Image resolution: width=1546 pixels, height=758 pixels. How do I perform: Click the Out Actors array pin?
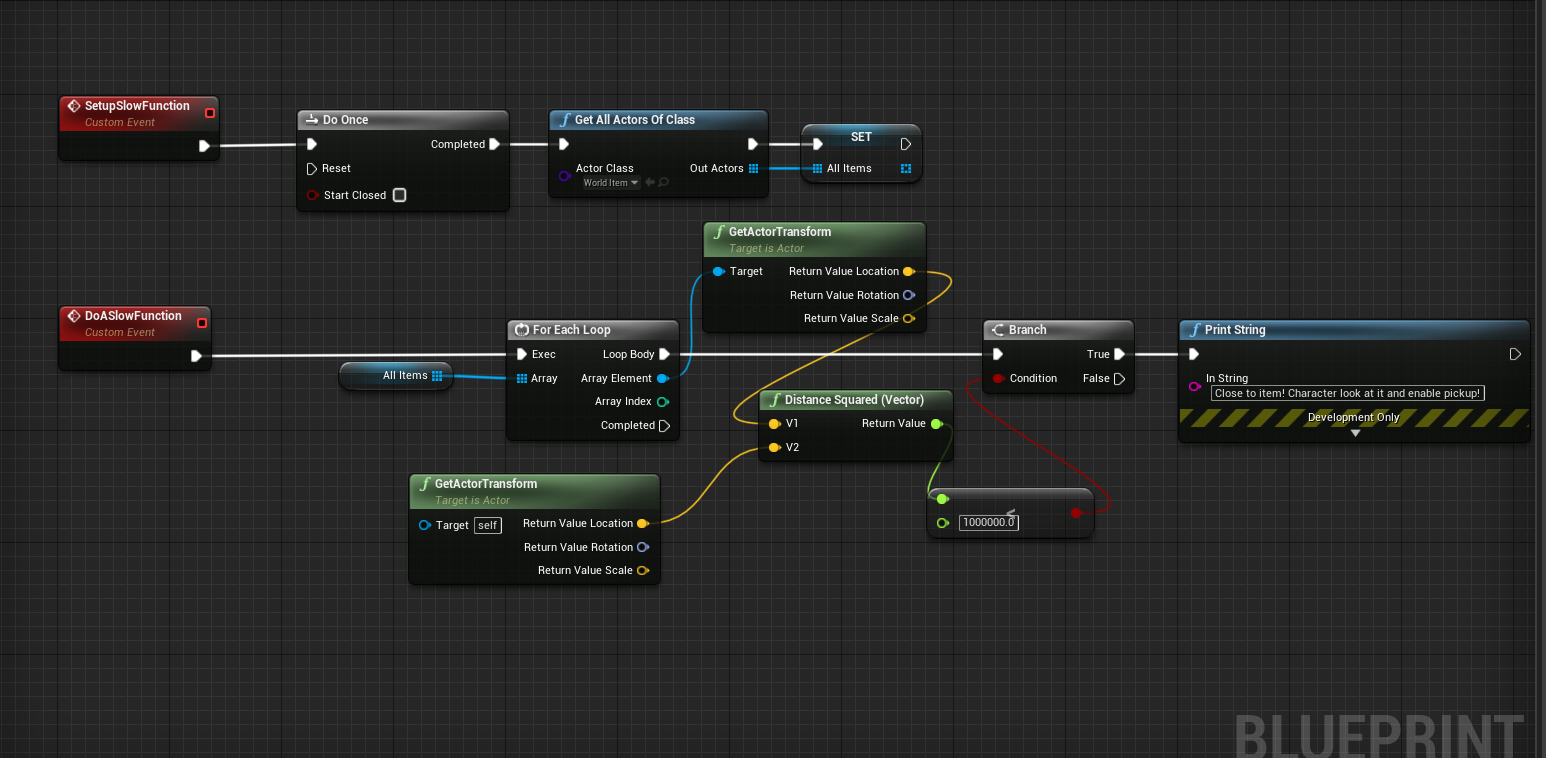(753, 168)
